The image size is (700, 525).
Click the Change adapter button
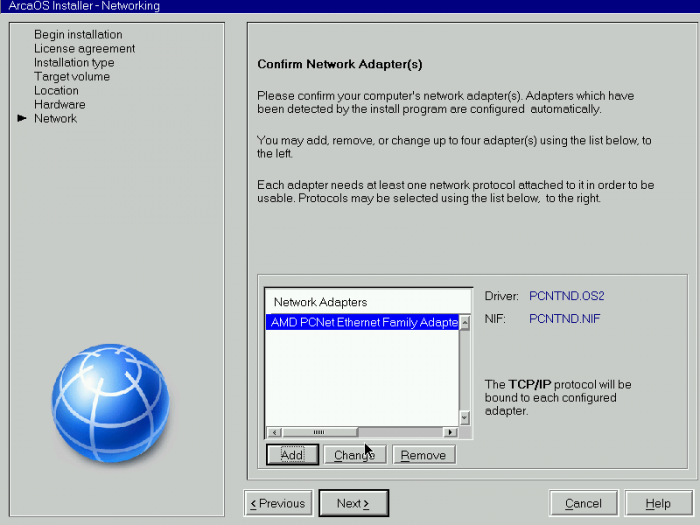[x=354, y=455]
